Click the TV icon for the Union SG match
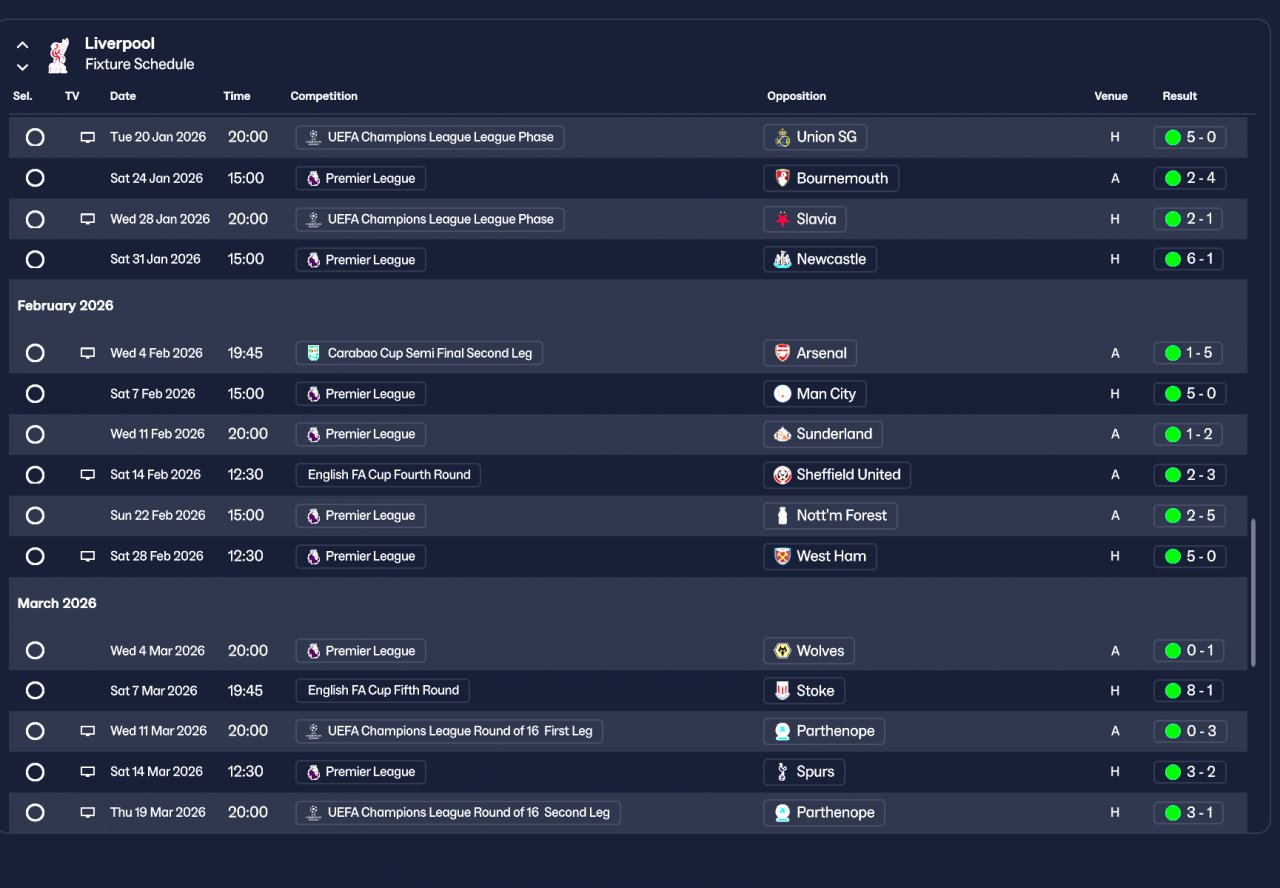 [x=88, y=137]
